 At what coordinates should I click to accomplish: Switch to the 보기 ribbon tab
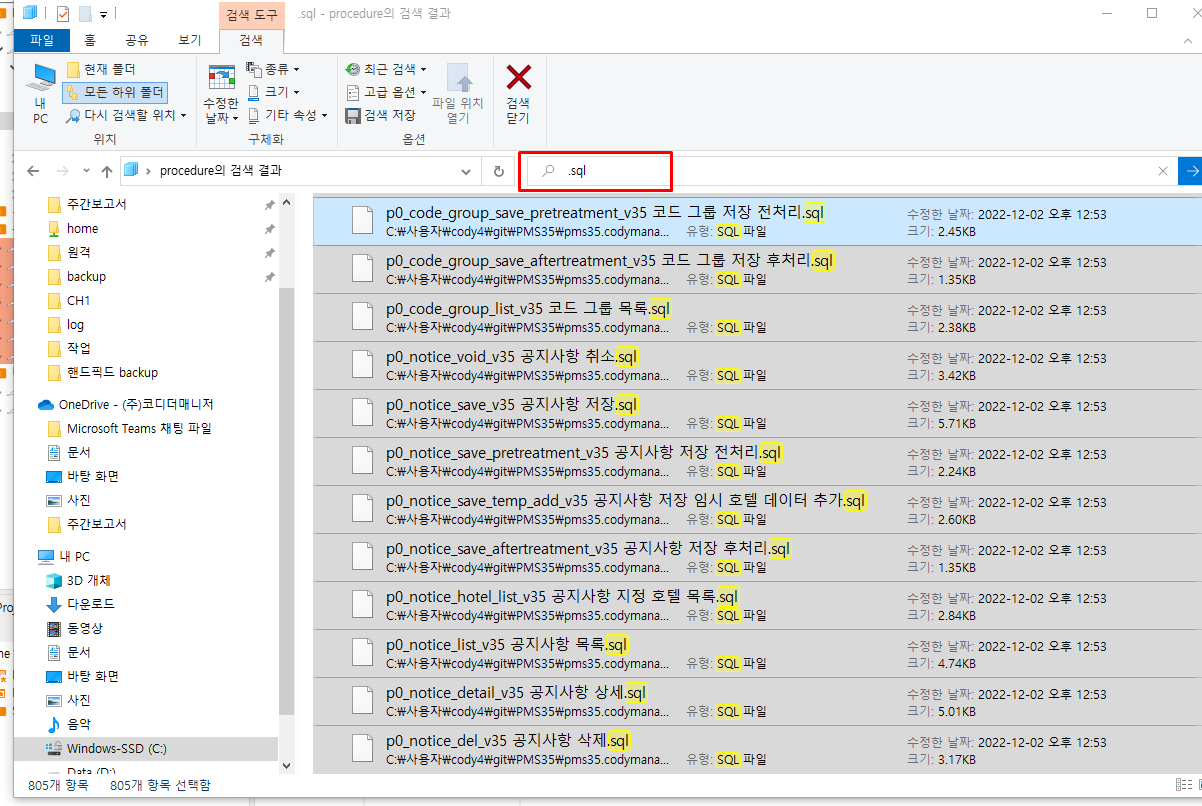coord(189,40)
